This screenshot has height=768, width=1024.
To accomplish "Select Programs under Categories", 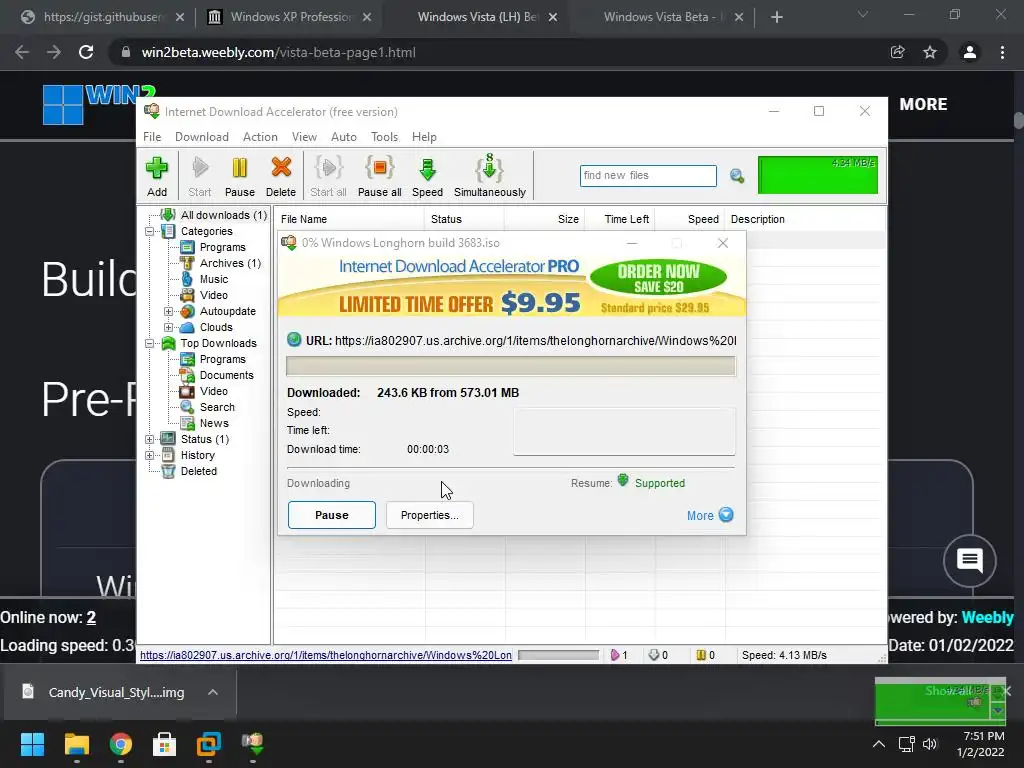I will tap(222, 247).
